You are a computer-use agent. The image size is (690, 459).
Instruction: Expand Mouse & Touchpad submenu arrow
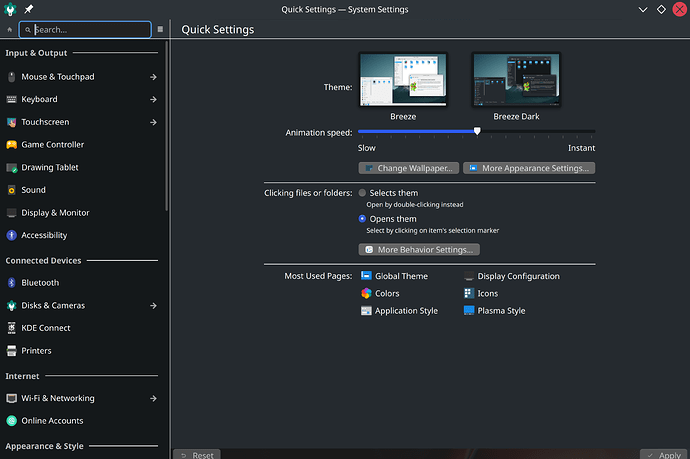point(153,77)
